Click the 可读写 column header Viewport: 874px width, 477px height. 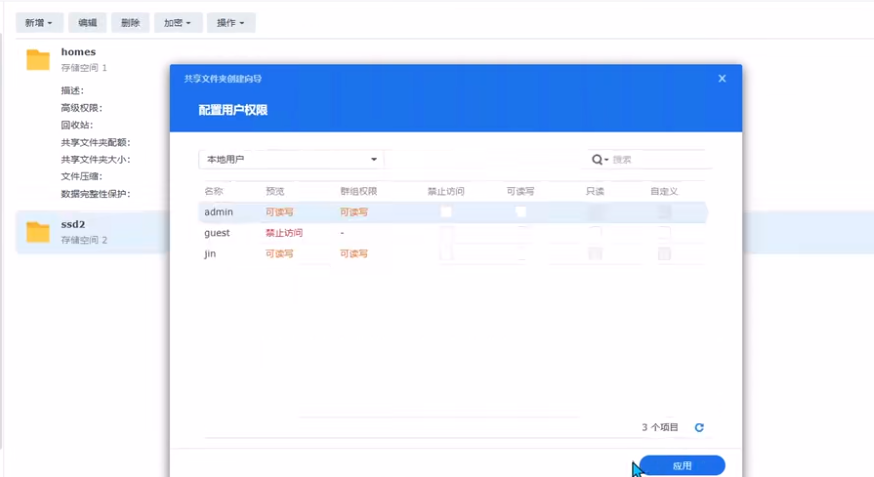tap(521, 191)
